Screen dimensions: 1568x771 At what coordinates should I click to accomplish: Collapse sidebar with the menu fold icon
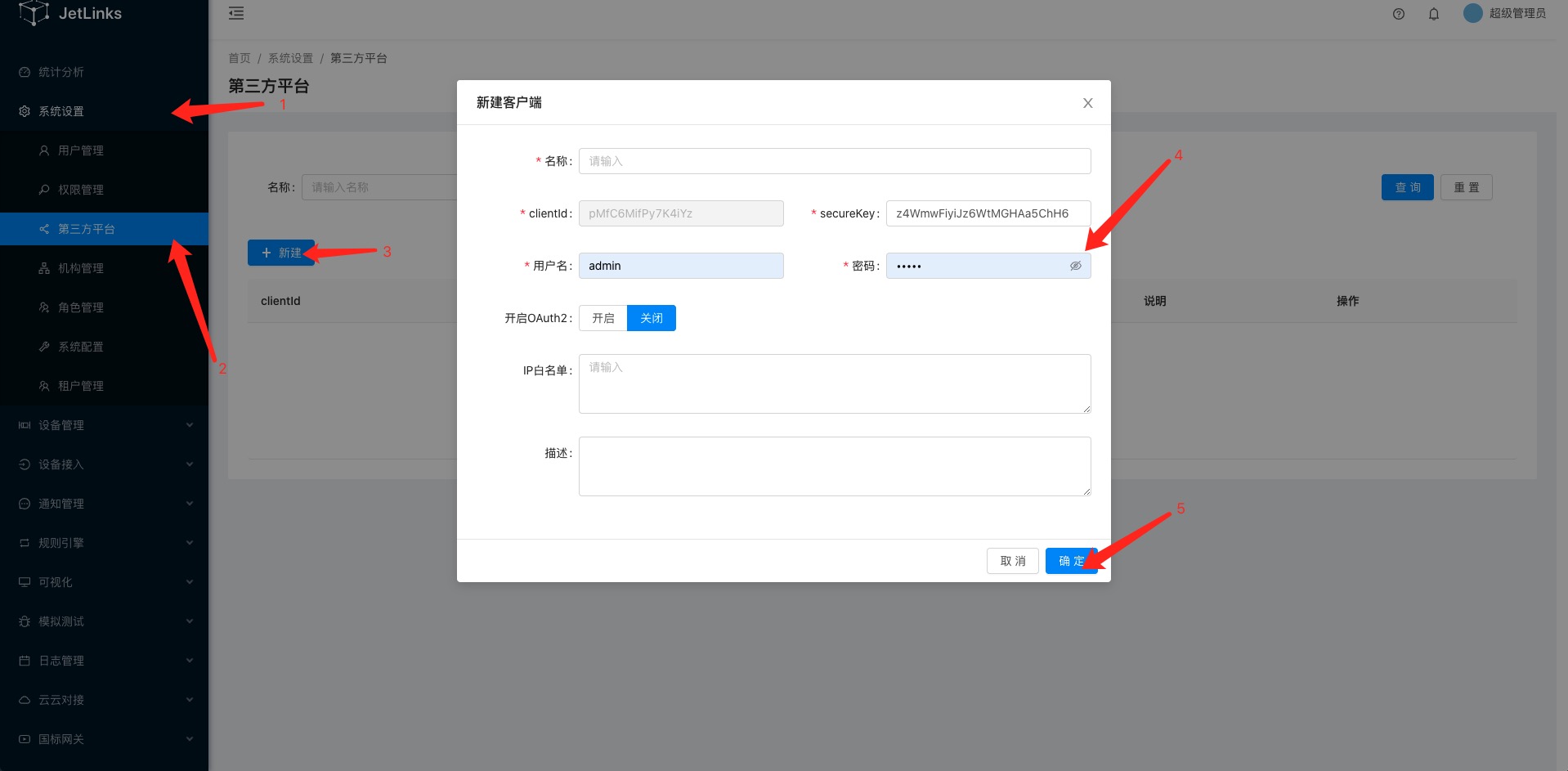[236, 13]
